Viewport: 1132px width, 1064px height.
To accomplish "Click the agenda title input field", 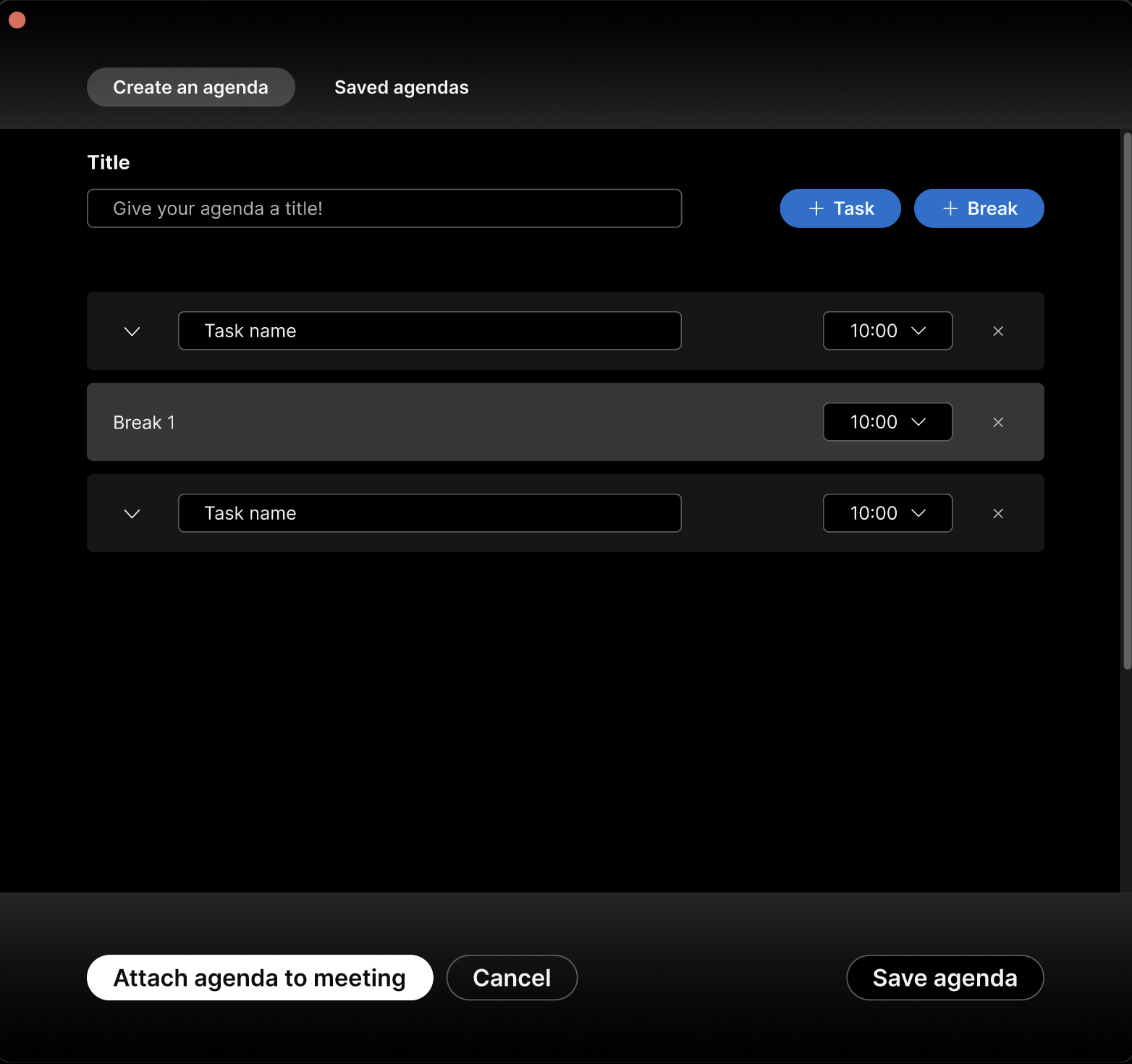I will pos(384,208).
